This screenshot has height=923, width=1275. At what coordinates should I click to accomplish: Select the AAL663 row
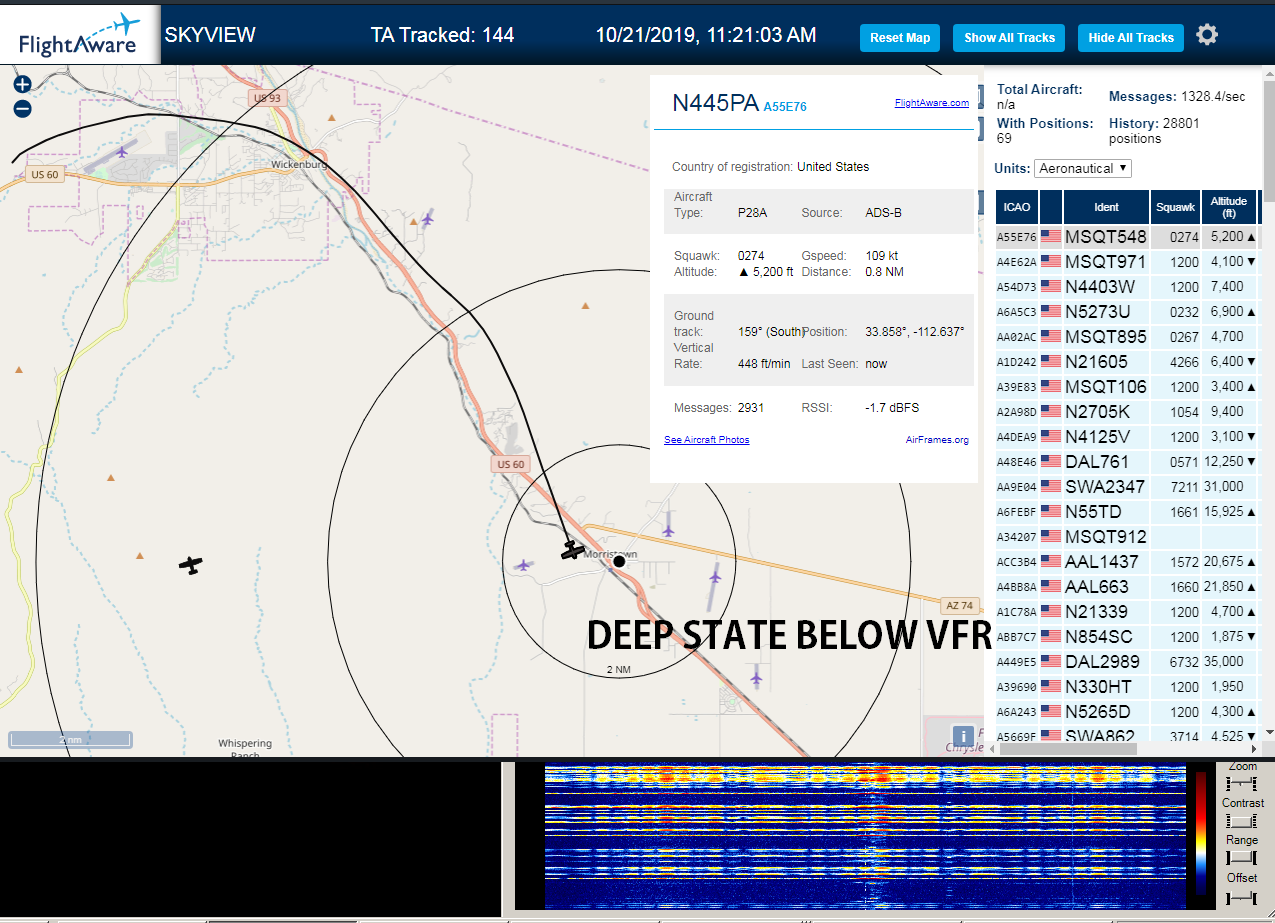coord(1127,587)
